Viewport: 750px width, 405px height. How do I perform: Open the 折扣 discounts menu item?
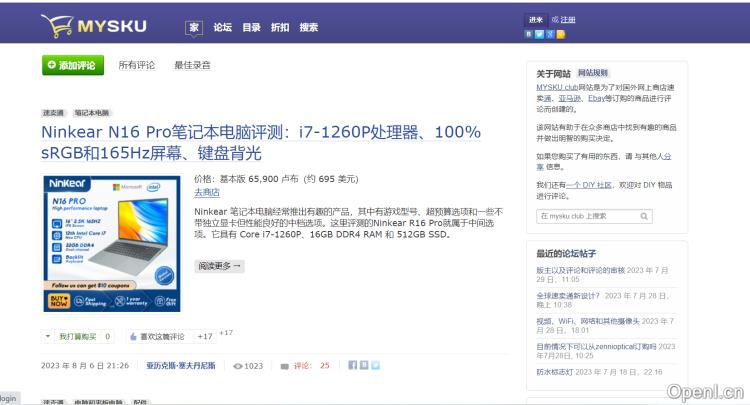(x=280, y=27)
